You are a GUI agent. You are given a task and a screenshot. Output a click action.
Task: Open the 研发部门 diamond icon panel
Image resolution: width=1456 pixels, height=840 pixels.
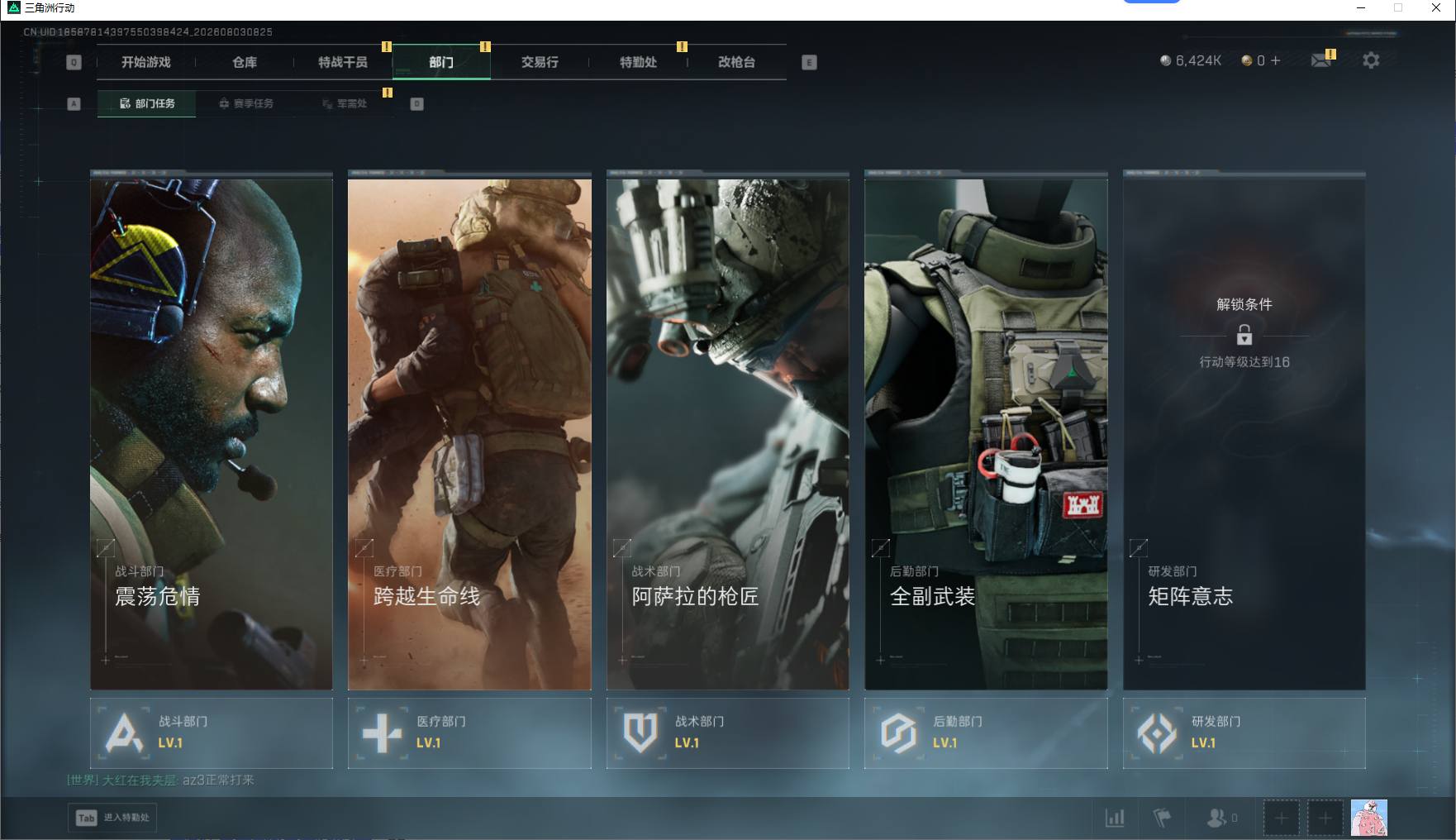[x=1157, y=733]
